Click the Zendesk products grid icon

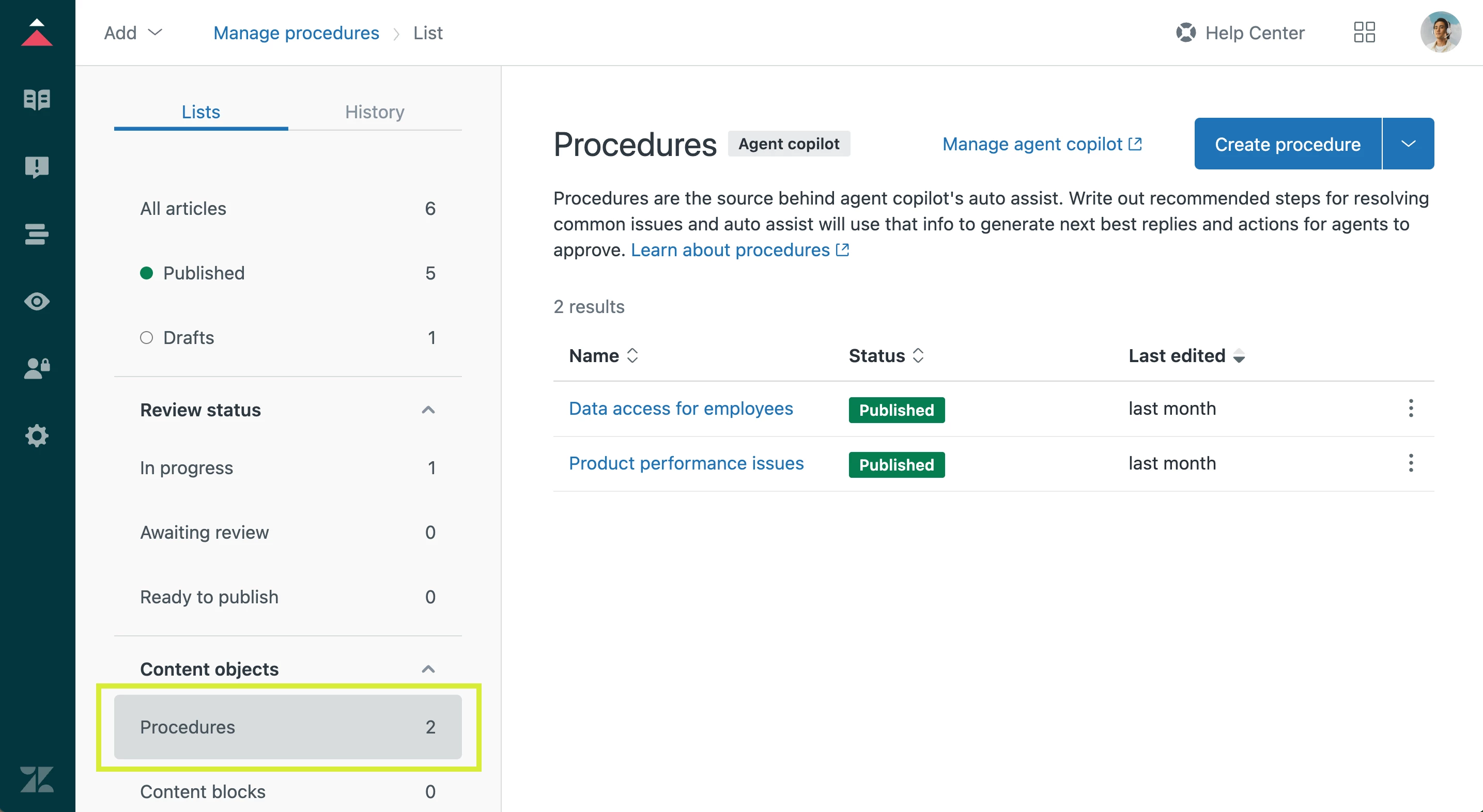click(1364, 33)
